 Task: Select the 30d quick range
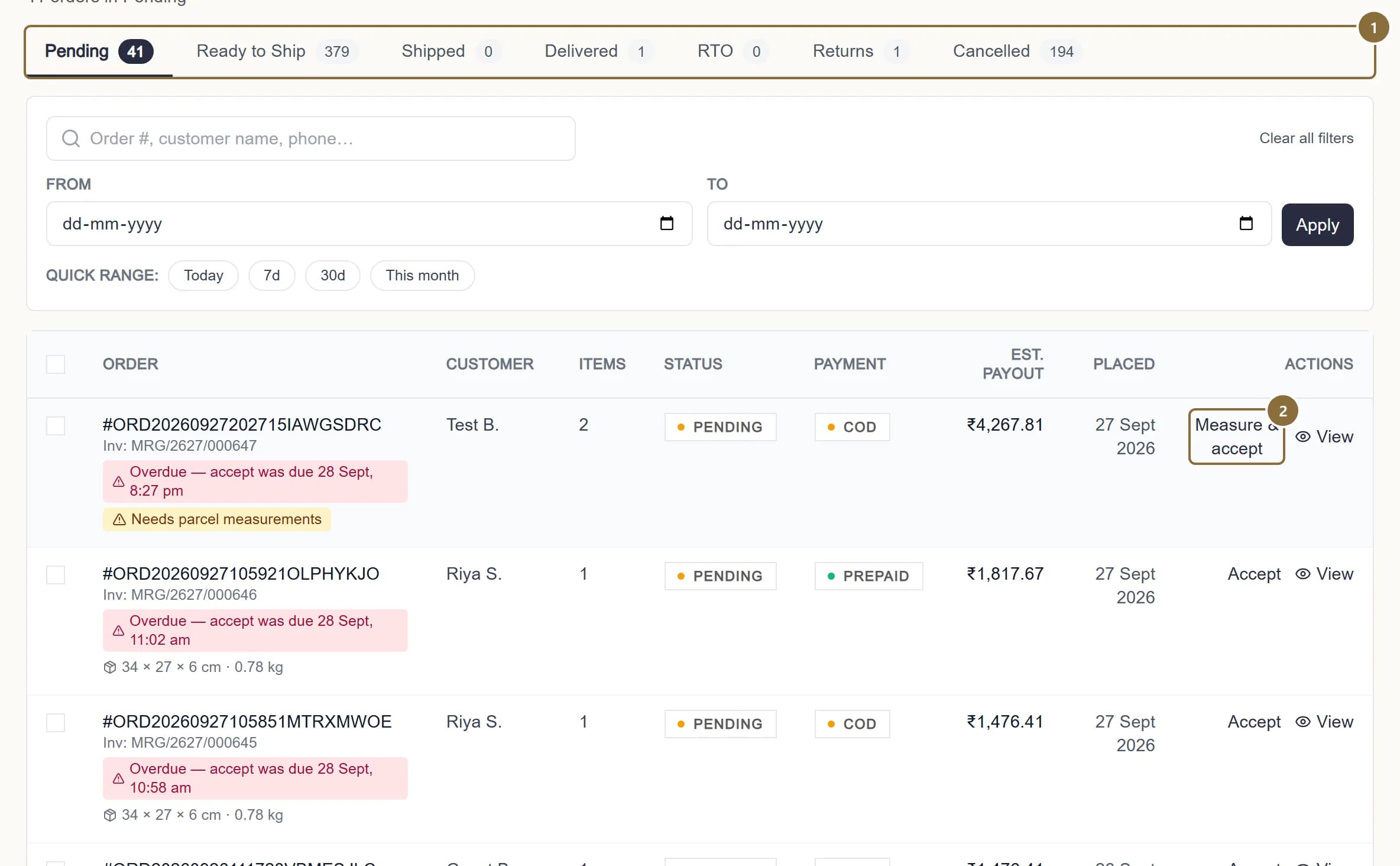coord(333,276)
